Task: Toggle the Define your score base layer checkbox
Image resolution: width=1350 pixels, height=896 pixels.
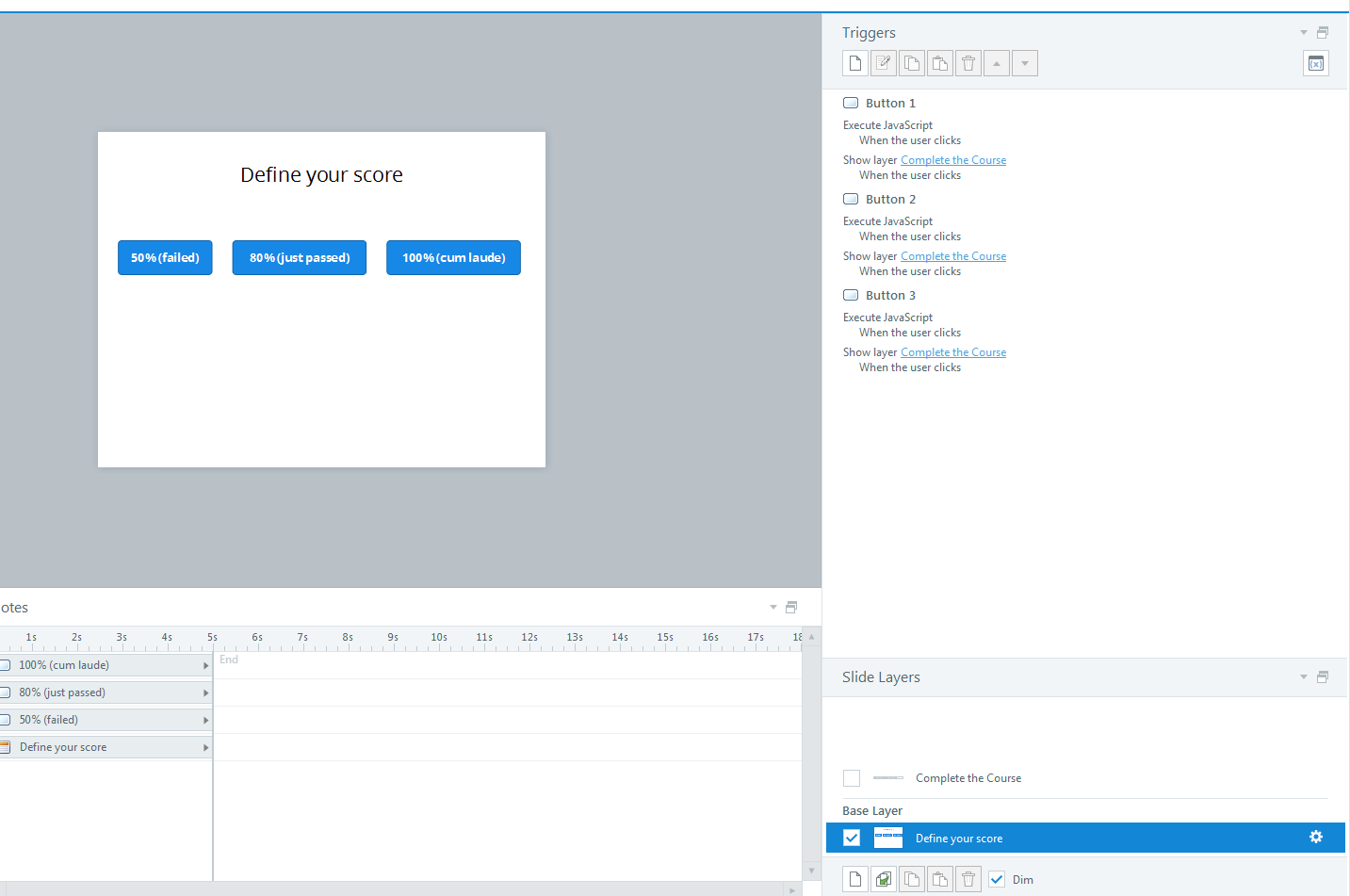Action: (x=852, y=838)
